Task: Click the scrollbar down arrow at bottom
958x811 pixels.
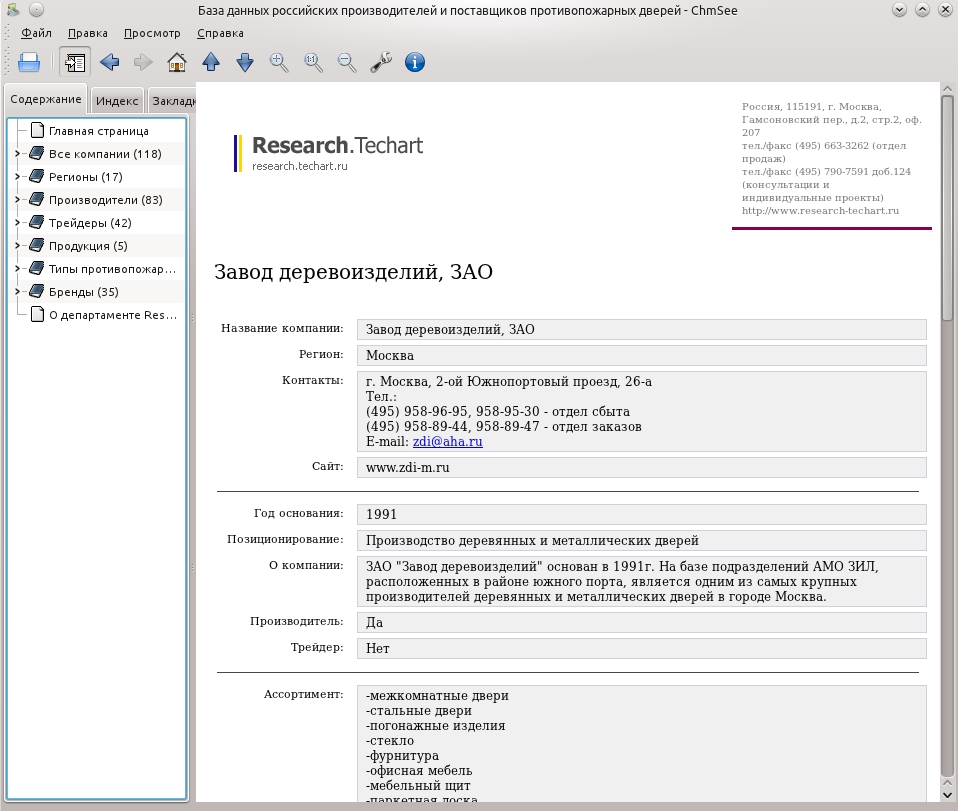Action: (x=947, y=795)
